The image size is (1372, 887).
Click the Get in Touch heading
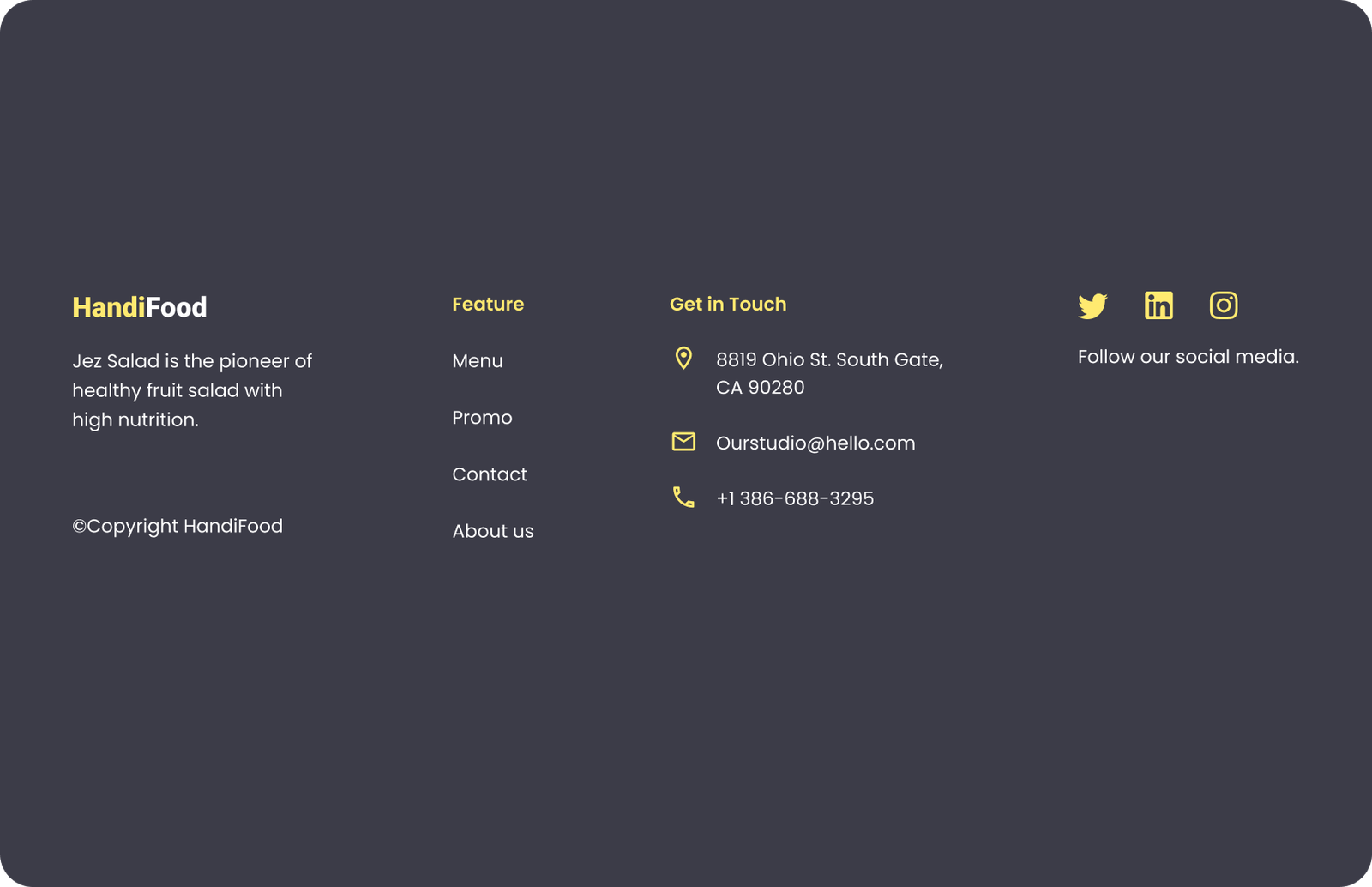coord(728,305)
